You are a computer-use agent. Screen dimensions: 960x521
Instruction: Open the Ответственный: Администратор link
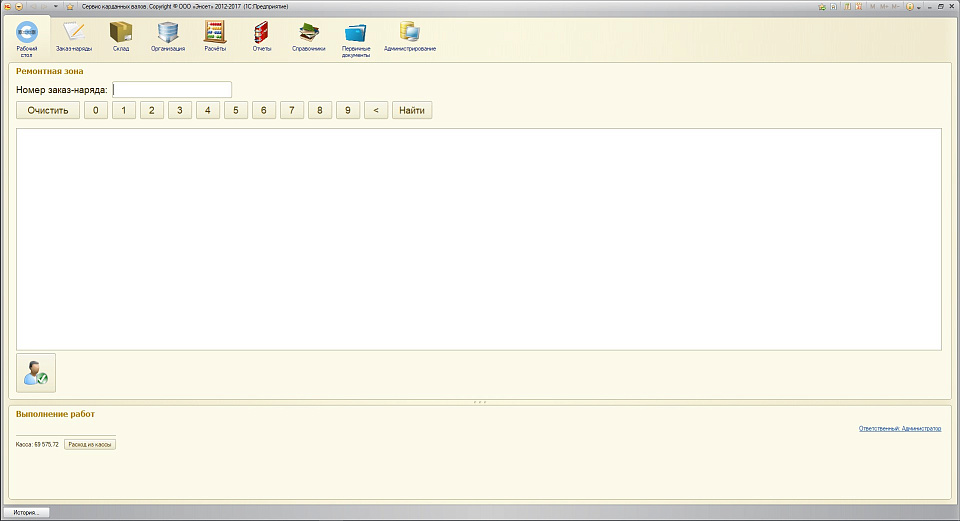899,428
